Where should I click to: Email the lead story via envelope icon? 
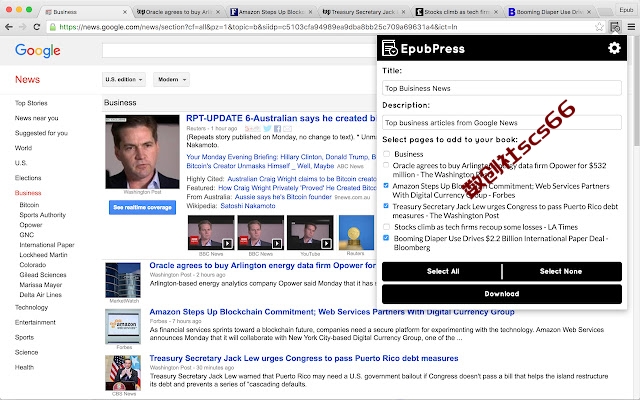287,129
